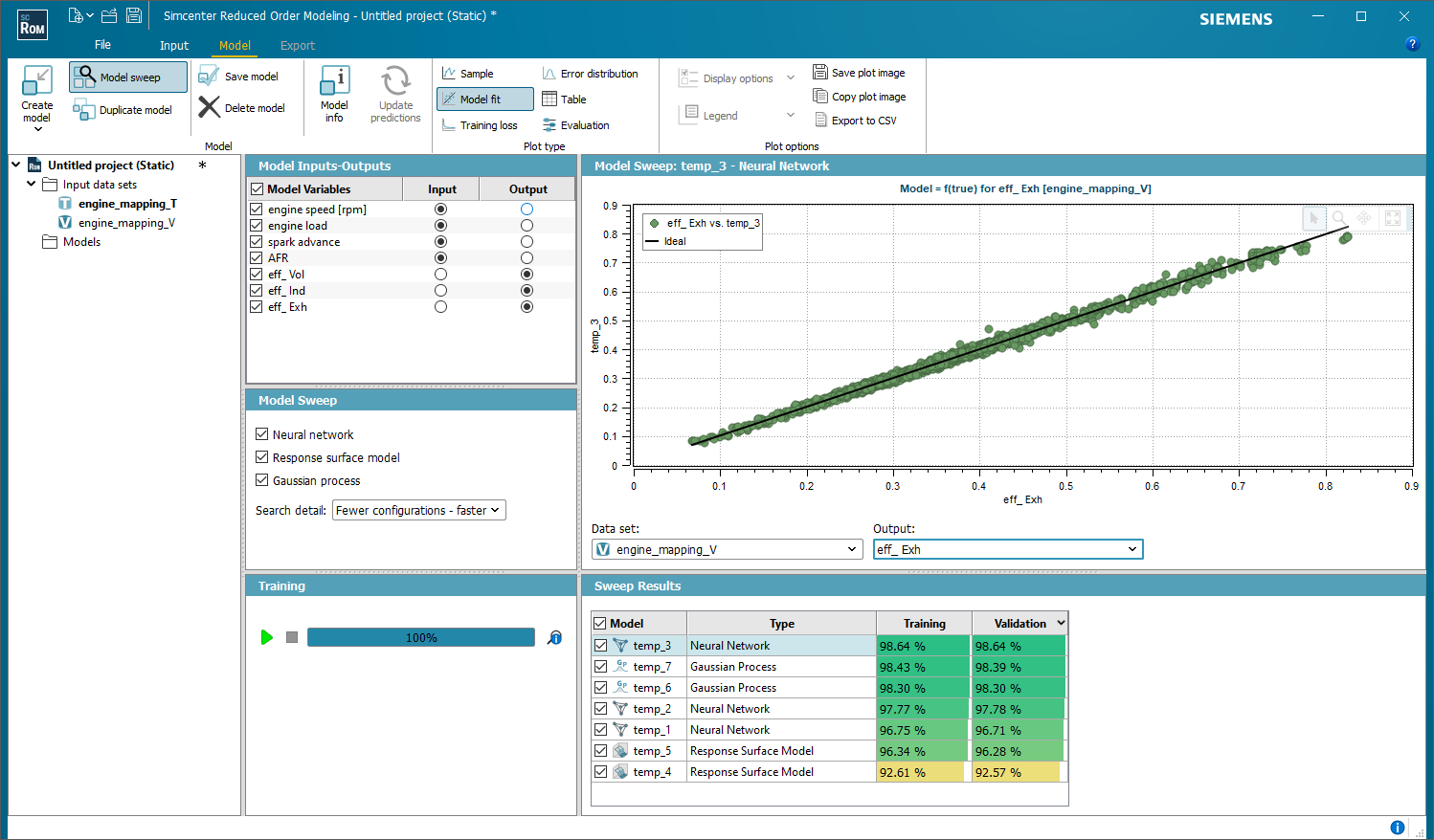Start training with the play button
Viewport: 1434px width, 840px height.
tap(267, 637)
